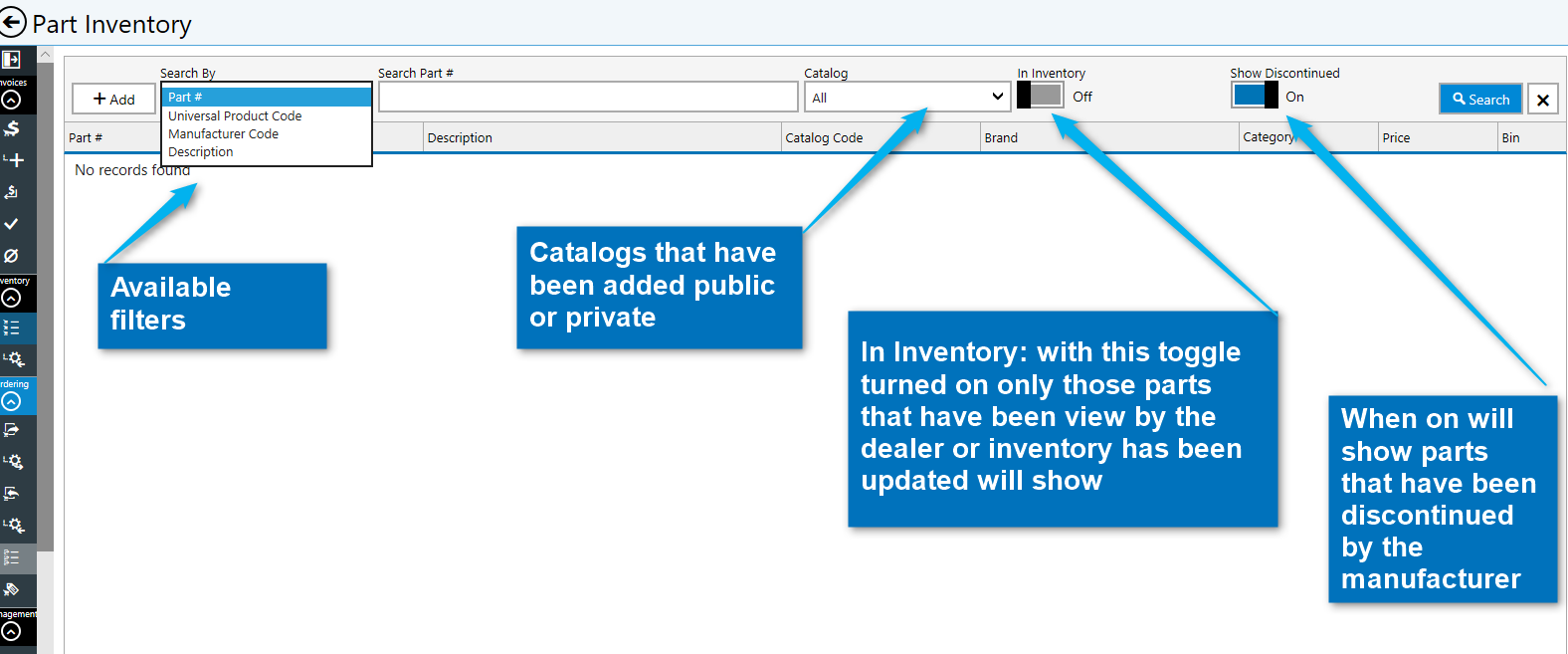Viewport: 1568px width, 654px height.
Task: Select the slashed-circle icon in the sidebar
Action: pos(11,256)
